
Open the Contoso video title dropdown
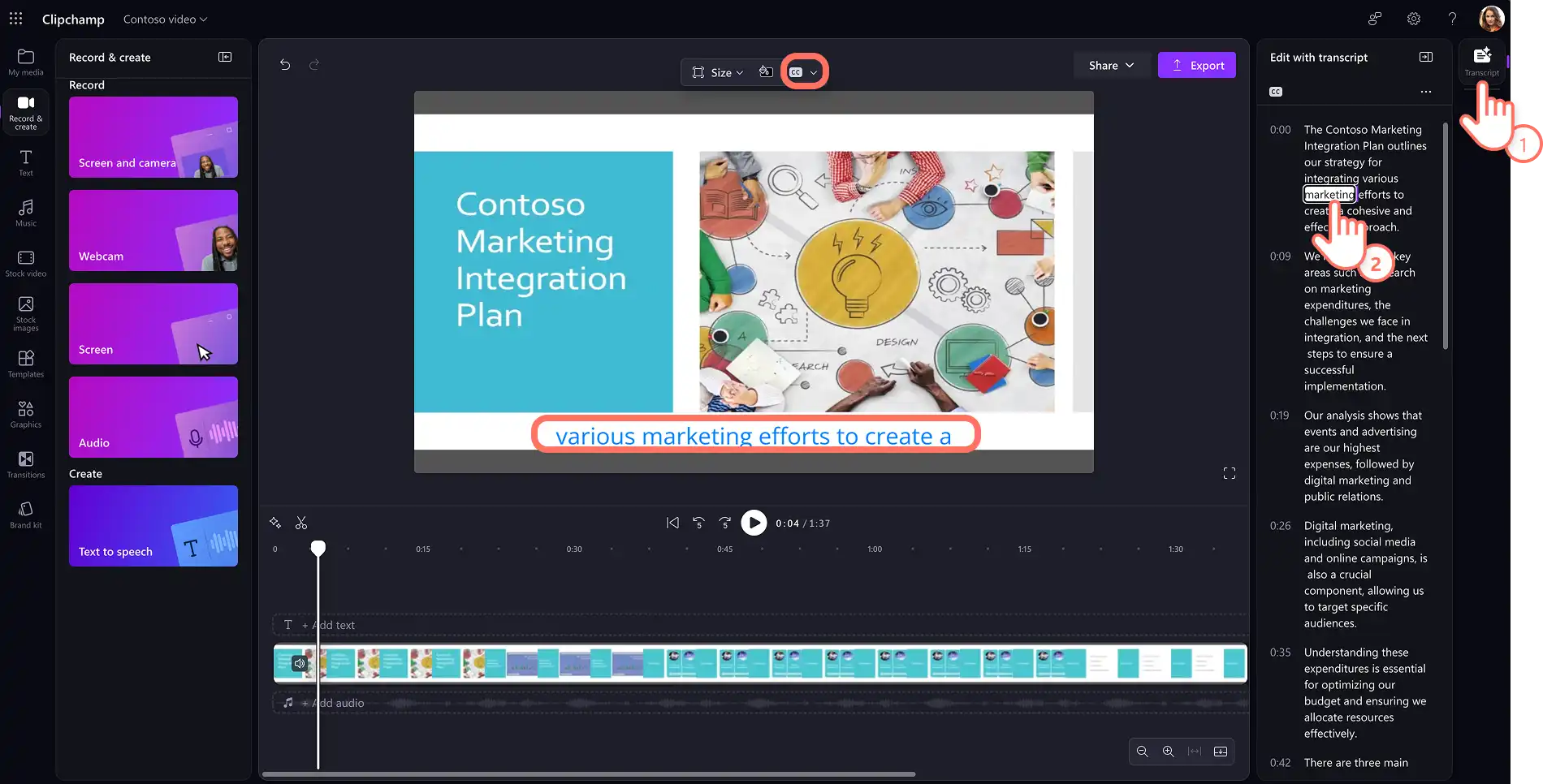pyautogui.click(x=165, y=19)
